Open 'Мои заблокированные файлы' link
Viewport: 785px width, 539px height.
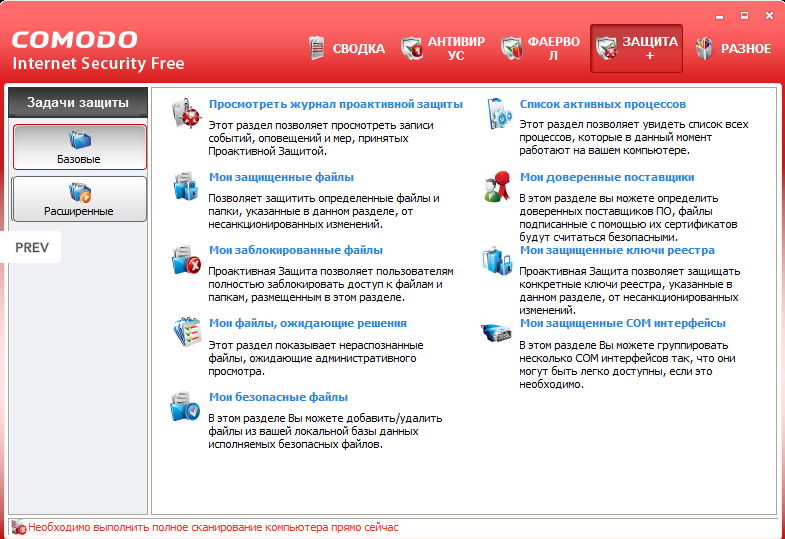pyautogui.click(x=296, y=250)
